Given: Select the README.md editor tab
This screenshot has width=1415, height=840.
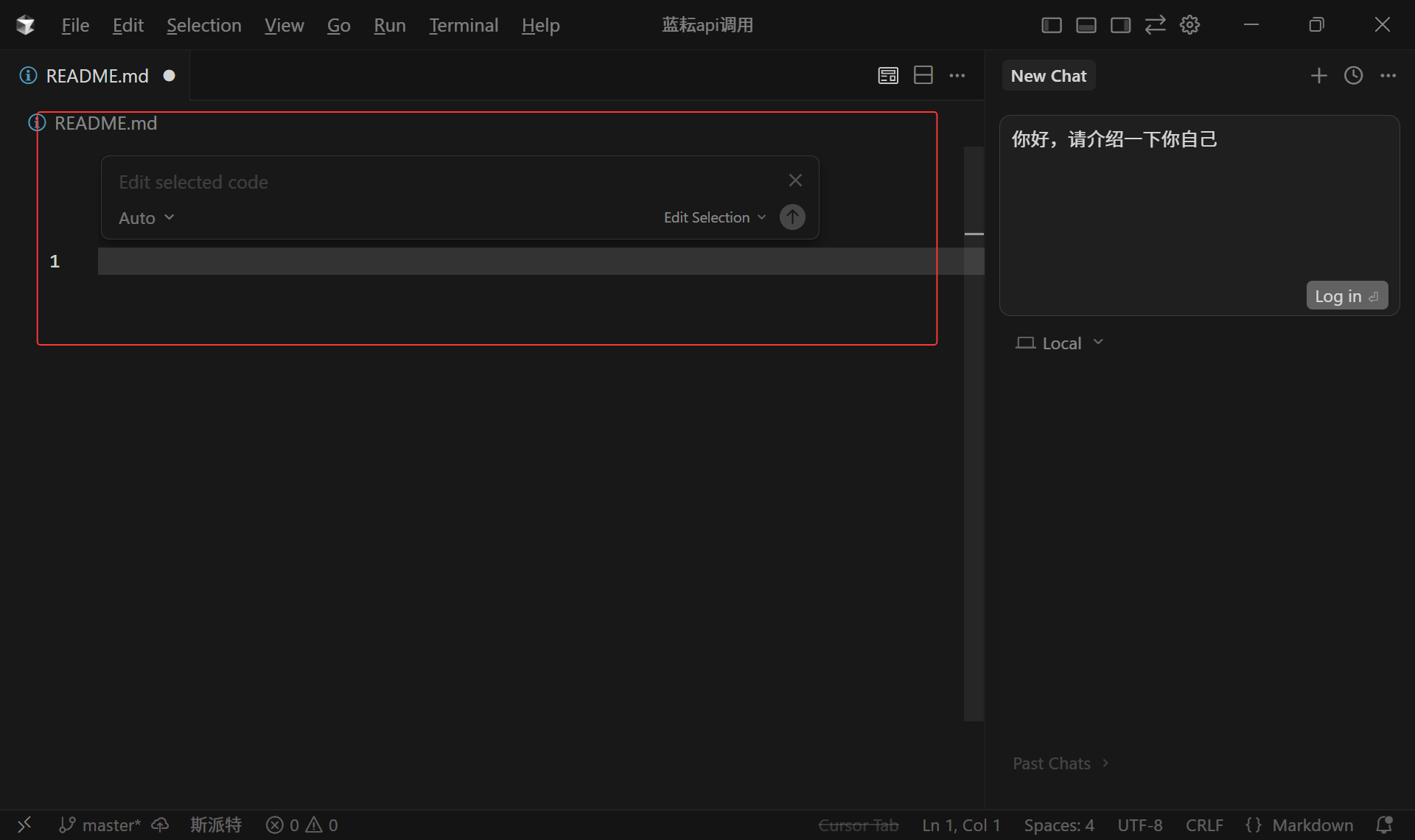Looking at the screenshot, I should tap(97, 76).
